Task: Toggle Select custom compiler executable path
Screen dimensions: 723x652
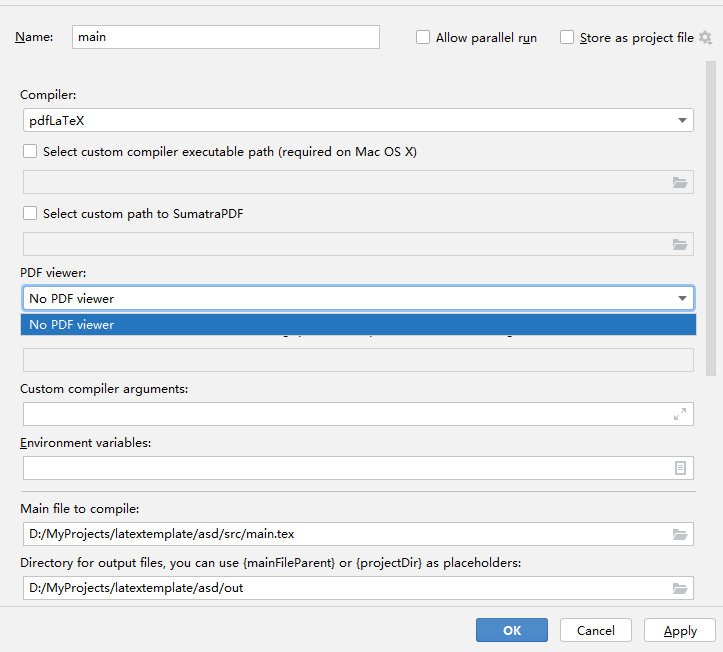Action: tap(30, 151)
